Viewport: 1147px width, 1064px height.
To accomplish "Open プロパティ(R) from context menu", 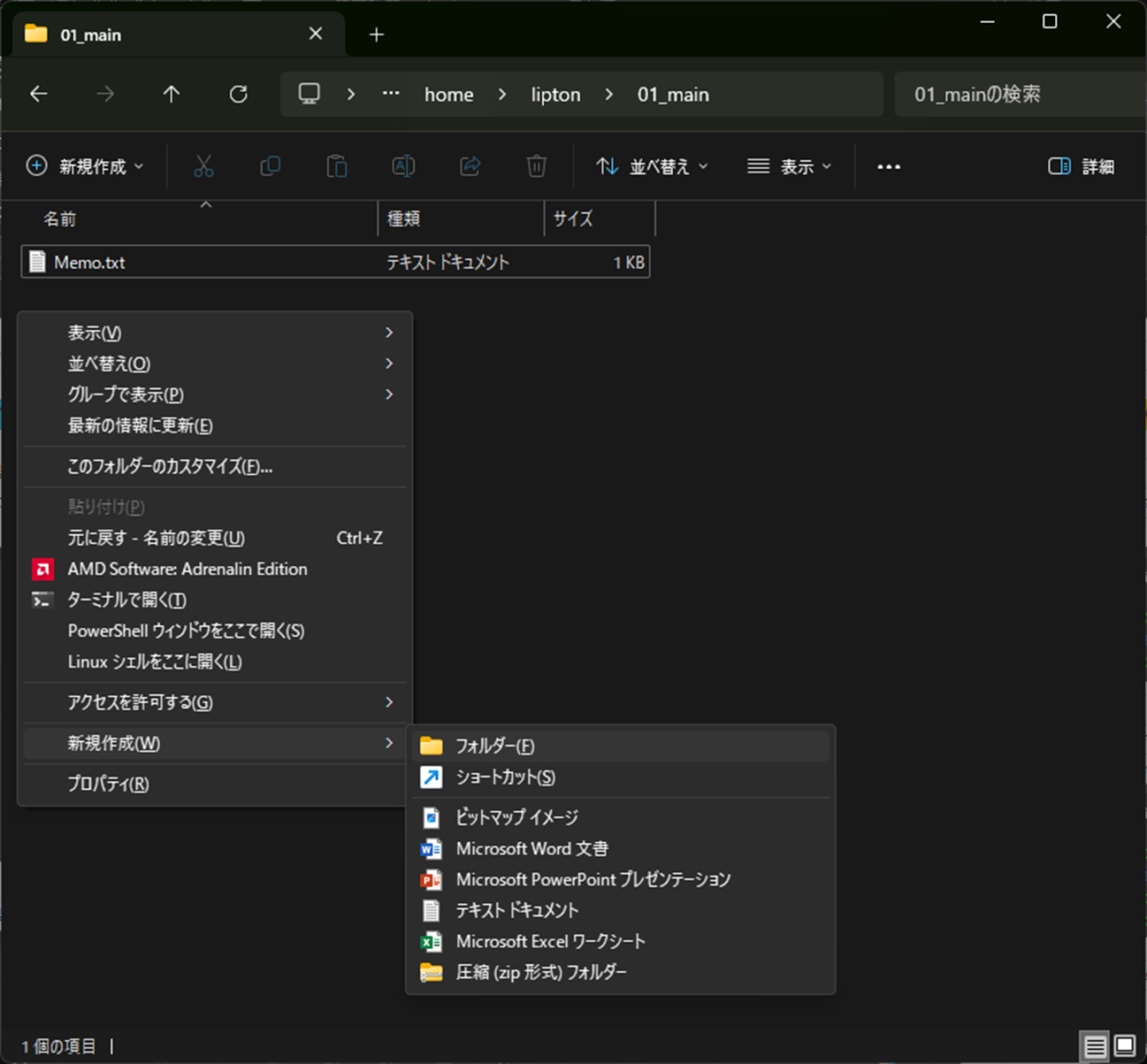I will 215,784.
